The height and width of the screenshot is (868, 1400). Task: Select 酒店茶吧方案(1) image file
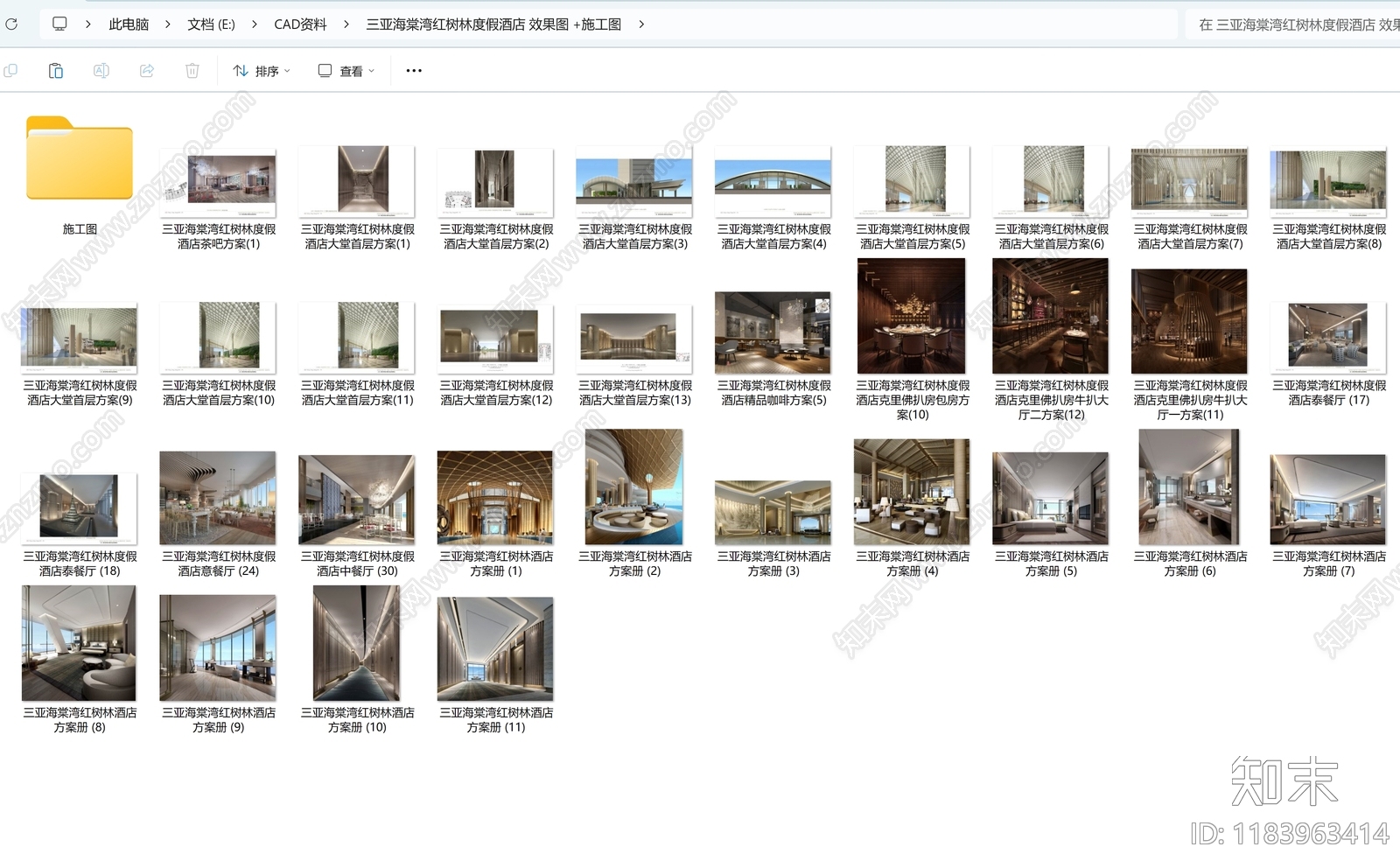click(x=219, y=183)
